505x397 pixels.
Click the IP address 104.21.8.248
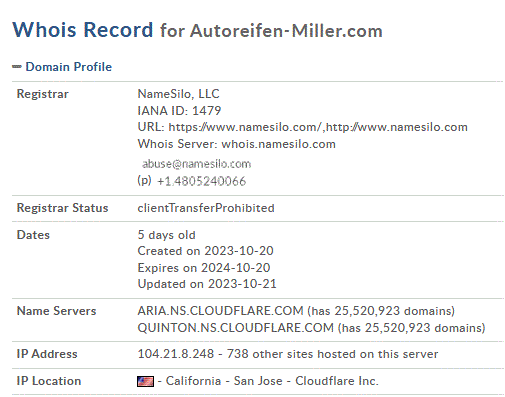click(175, 354)
